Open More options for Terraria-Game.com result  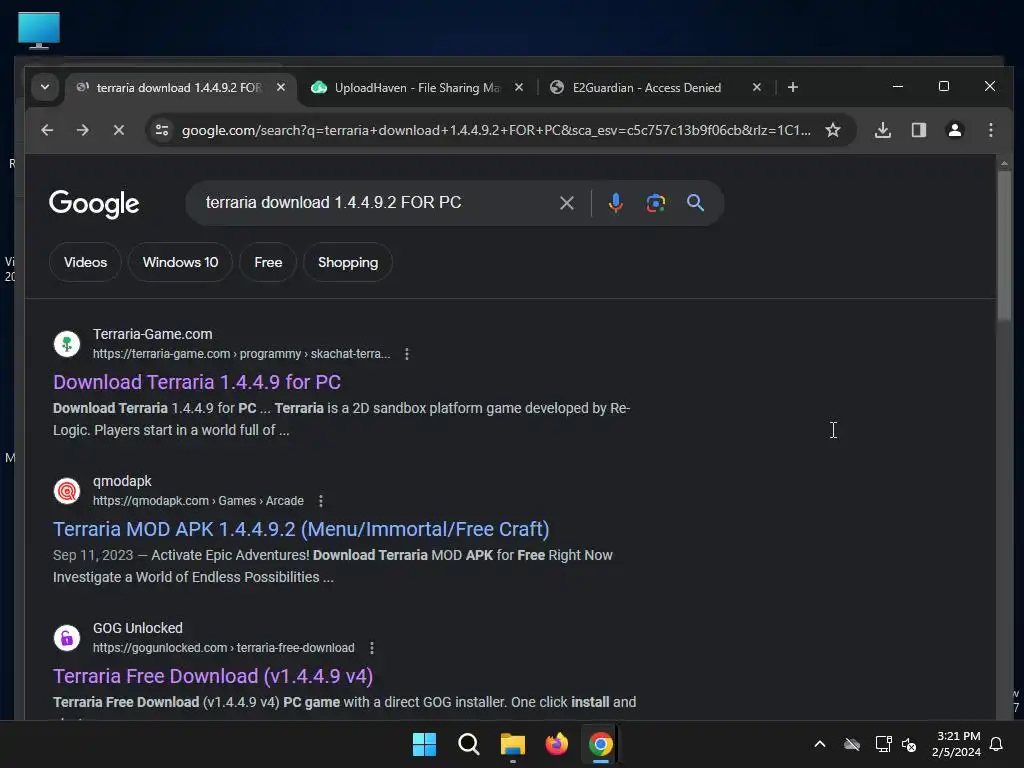(407, 354)
